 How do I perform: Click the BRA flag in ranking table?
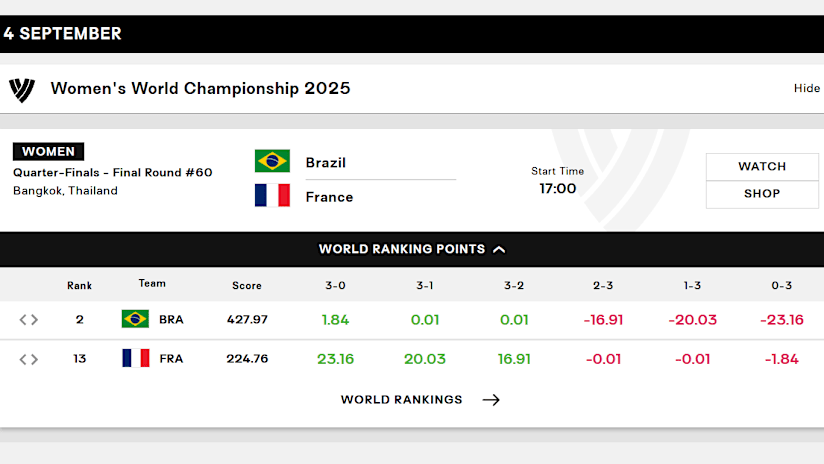(x=135, y=319)
